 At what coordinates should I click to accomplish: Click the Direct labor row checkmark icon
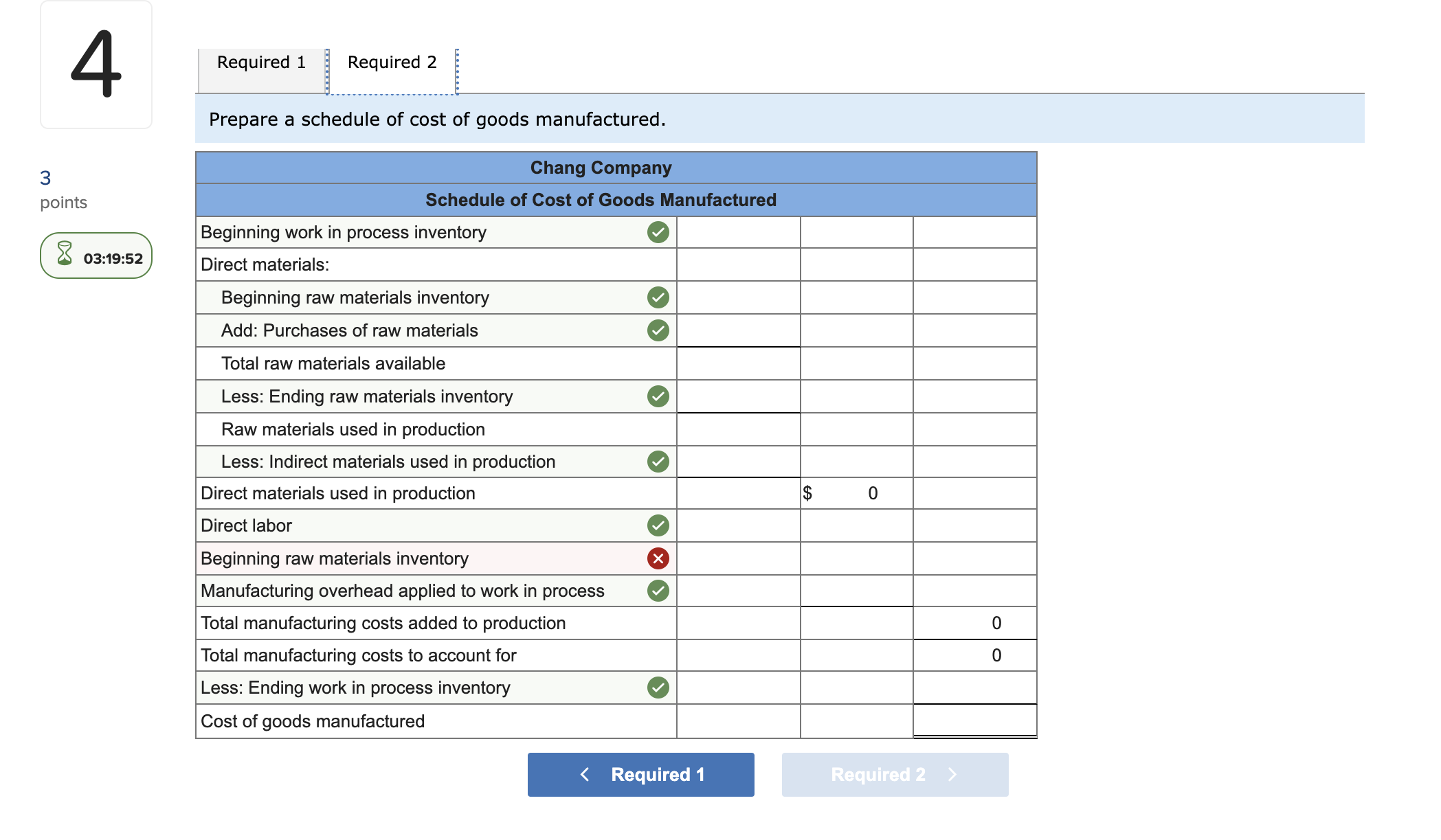coord(658,525)
